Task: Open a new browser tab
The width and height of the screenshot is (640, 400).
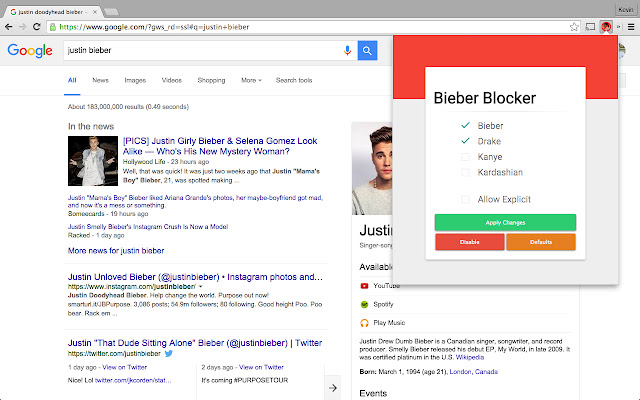Action: 111,12
